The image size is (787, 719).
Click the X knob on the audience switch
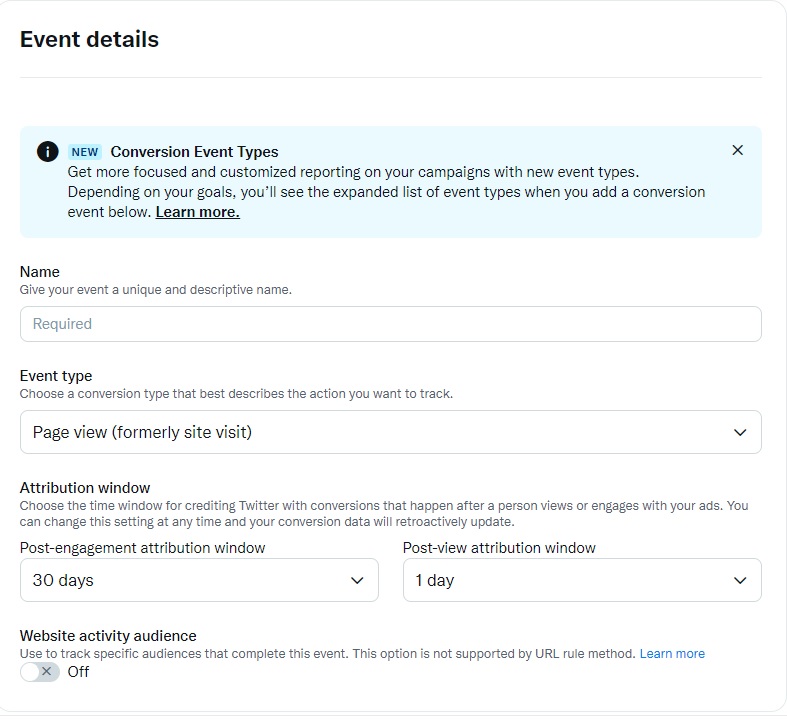click(x=46, y=671)
